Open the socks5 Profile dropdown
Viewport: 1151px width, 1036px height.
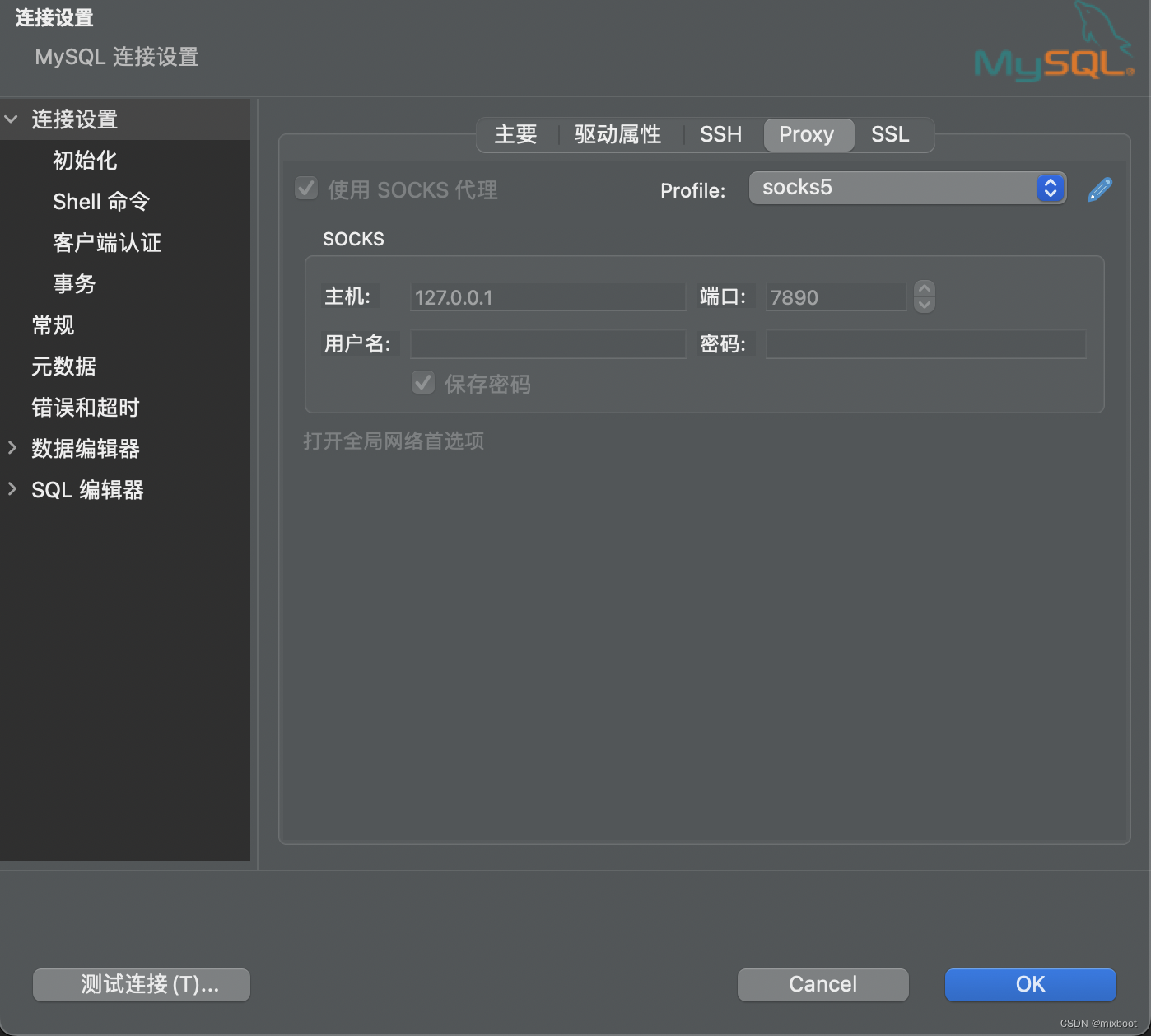[x=906, y=188]
